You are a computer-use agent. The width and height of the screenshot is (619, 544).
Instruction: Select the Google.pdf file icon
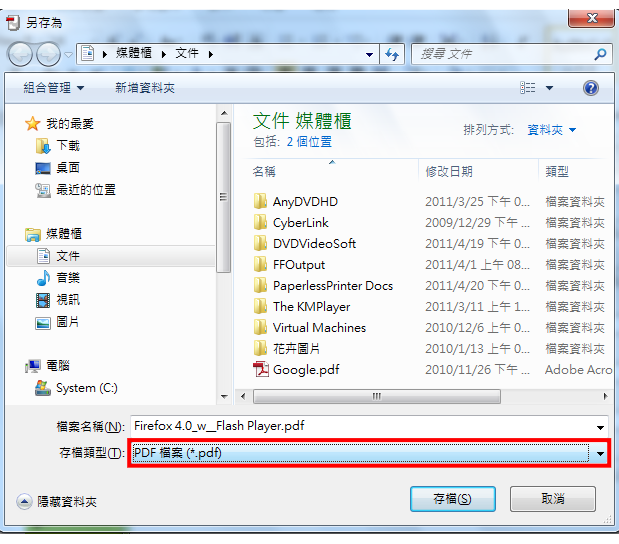click(261, 370)
